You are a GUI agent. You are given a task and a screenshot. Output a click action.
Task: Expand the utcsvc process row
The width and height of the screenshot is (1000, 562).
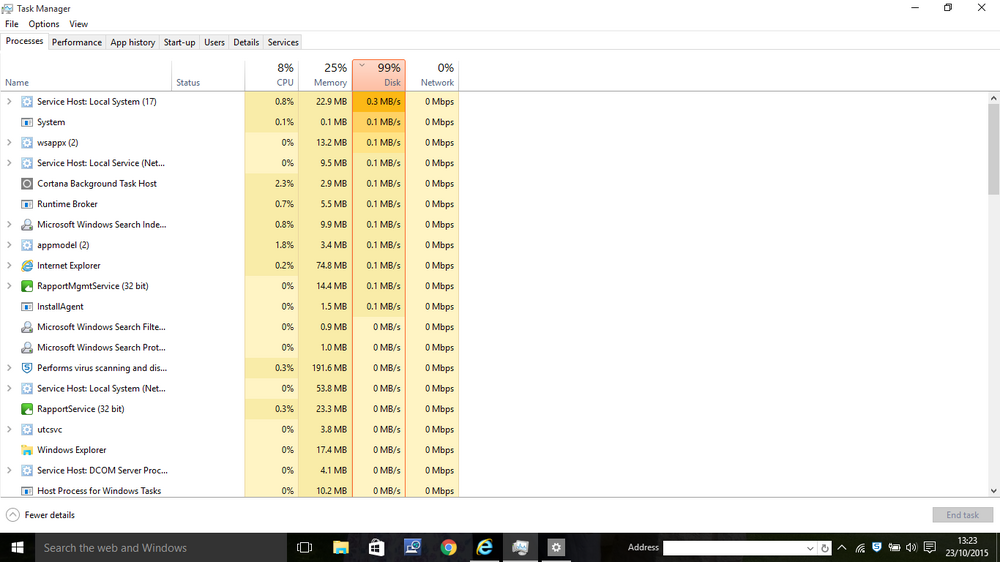9,429
